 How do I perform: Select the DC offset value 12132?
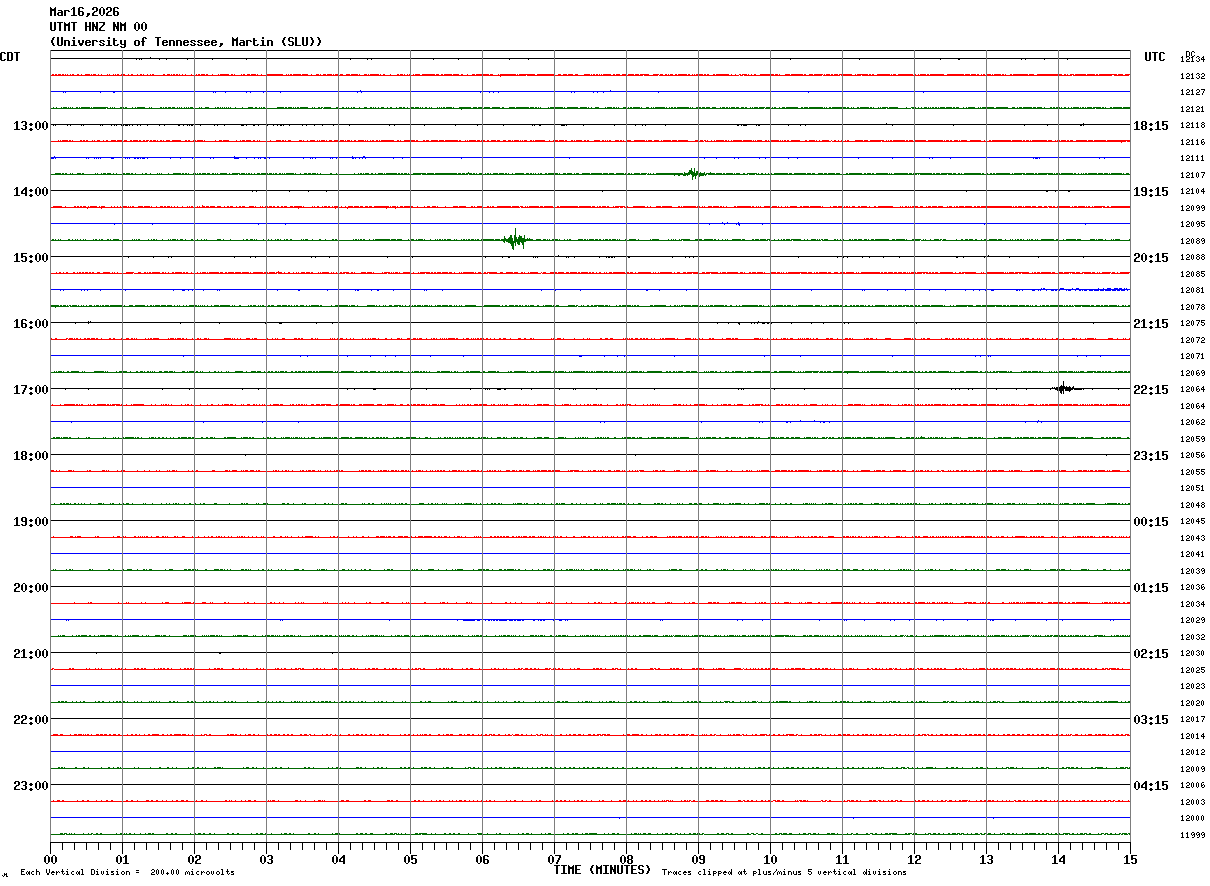[x=1192, y=76]
